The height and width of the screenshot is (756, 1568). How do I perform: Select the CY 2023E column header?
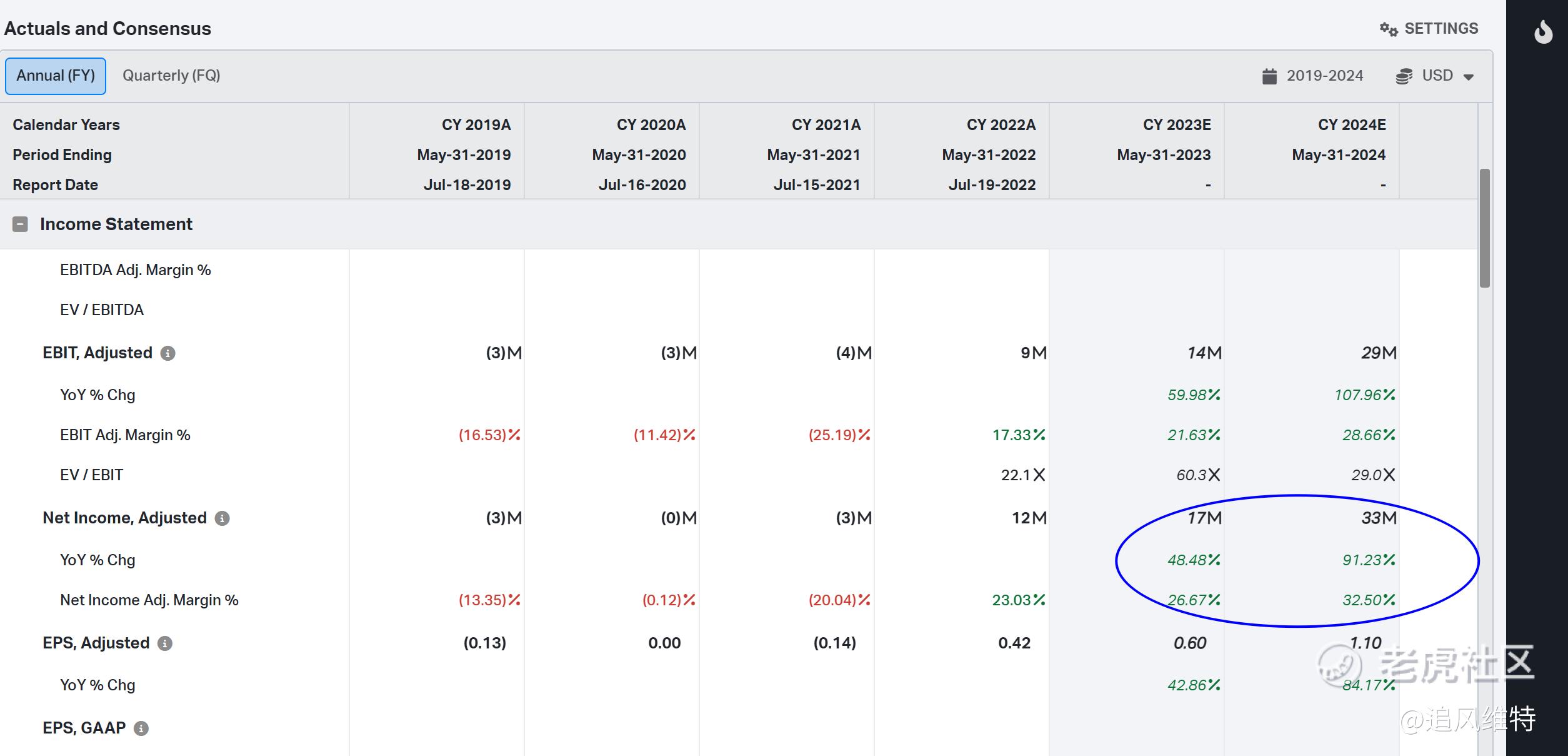[1177, 125]
